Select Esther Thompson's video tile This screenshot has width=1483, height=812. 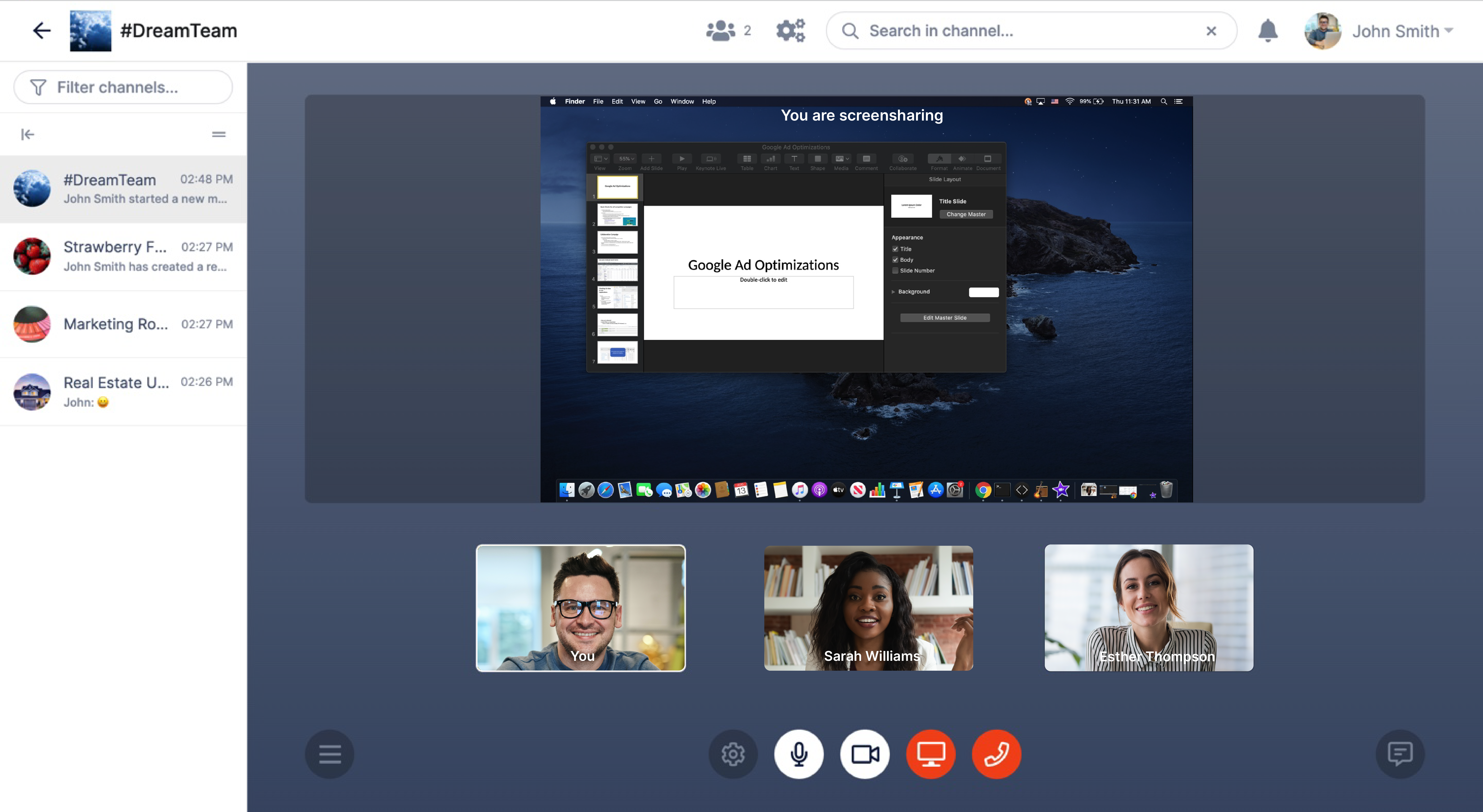[x=1149, y=608]
